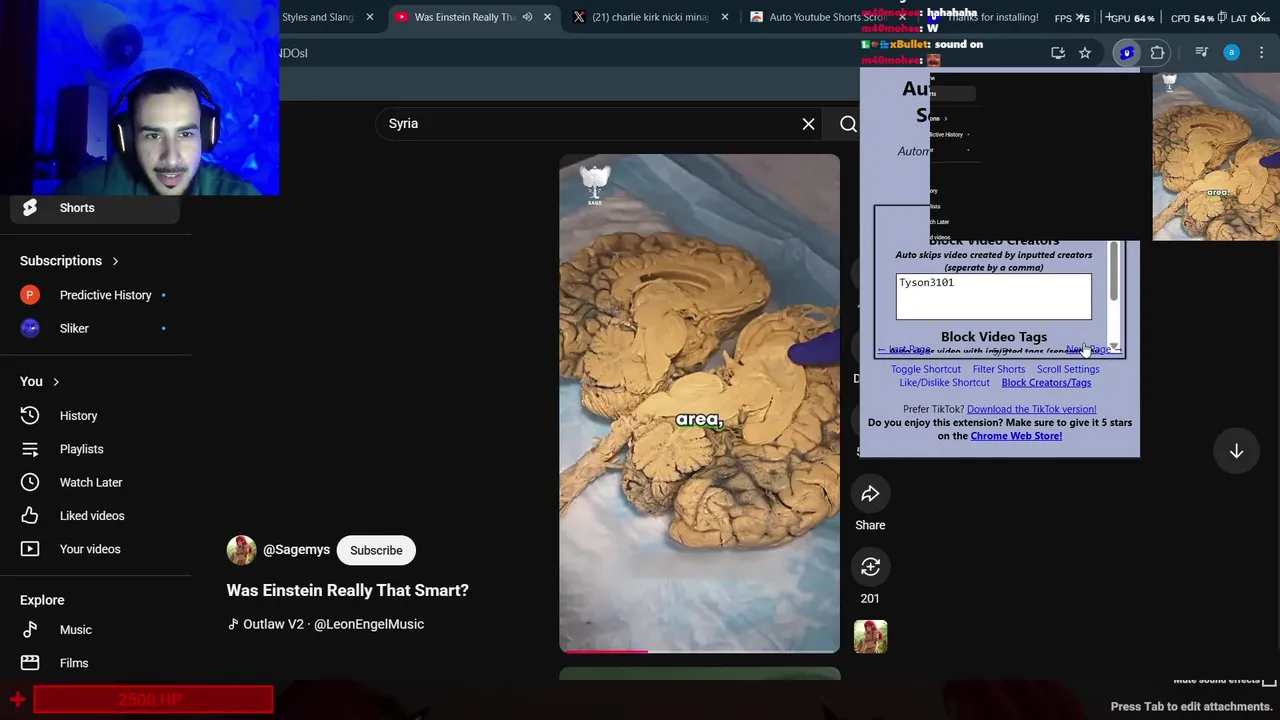1280x720 pixels.
Task: Open the Chrome Web Store link
Action: (x=1016, y=436)
